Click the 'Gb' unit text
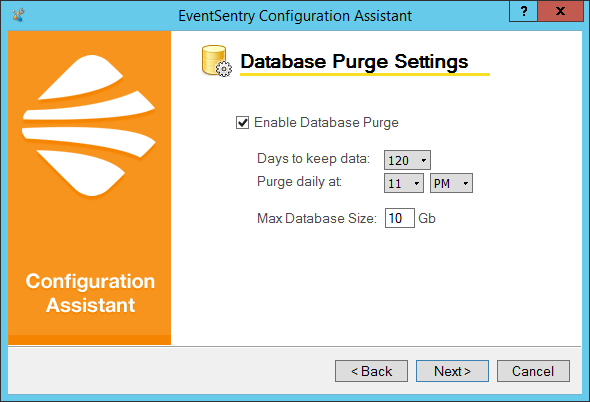This screenshot has width=590, height=402. [x=427, y=219]
